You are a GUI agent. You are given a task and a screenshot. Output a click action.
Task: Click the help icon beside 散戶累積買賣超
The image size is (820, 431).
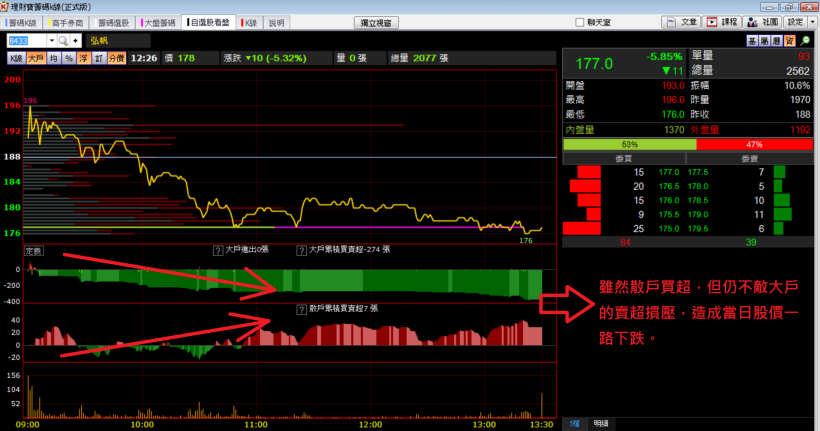301,310
